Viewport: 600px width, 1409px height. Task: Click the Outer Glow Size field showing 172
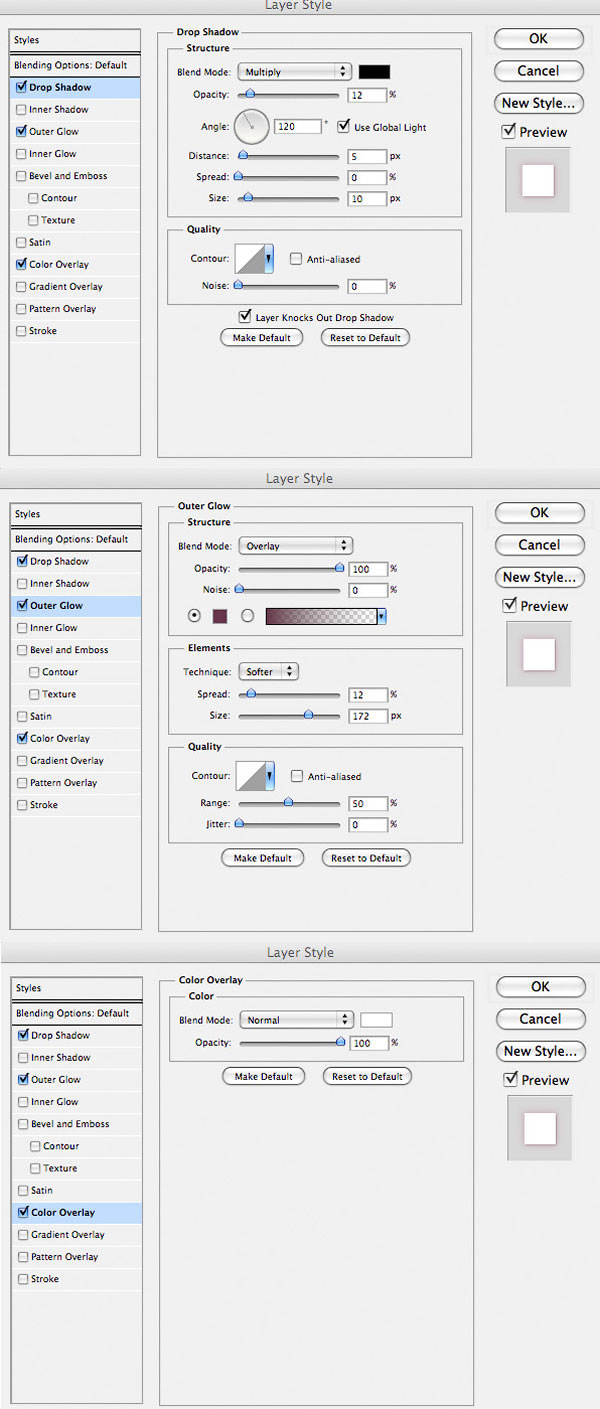(x=368, y=716)
